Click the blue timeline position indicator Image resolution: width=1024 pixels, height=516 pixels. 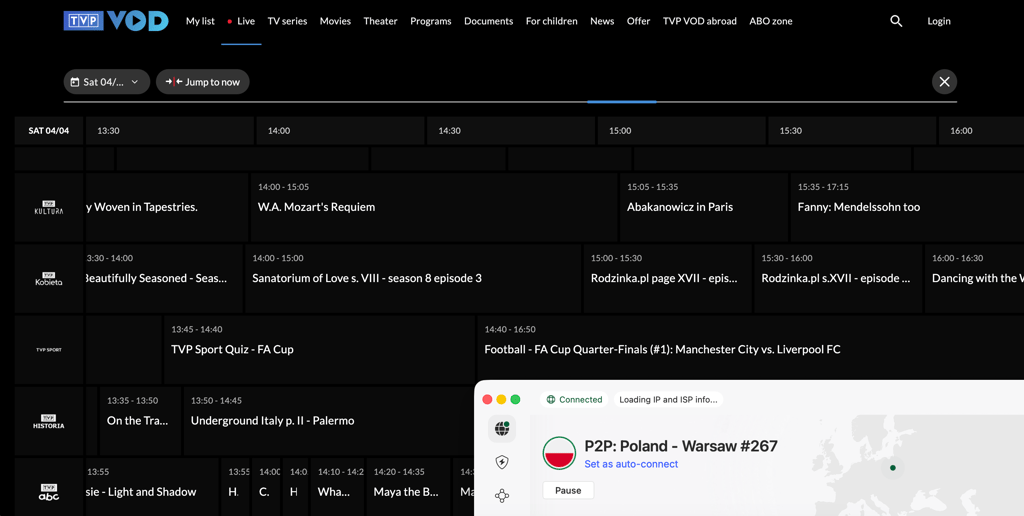pos(622,102)
